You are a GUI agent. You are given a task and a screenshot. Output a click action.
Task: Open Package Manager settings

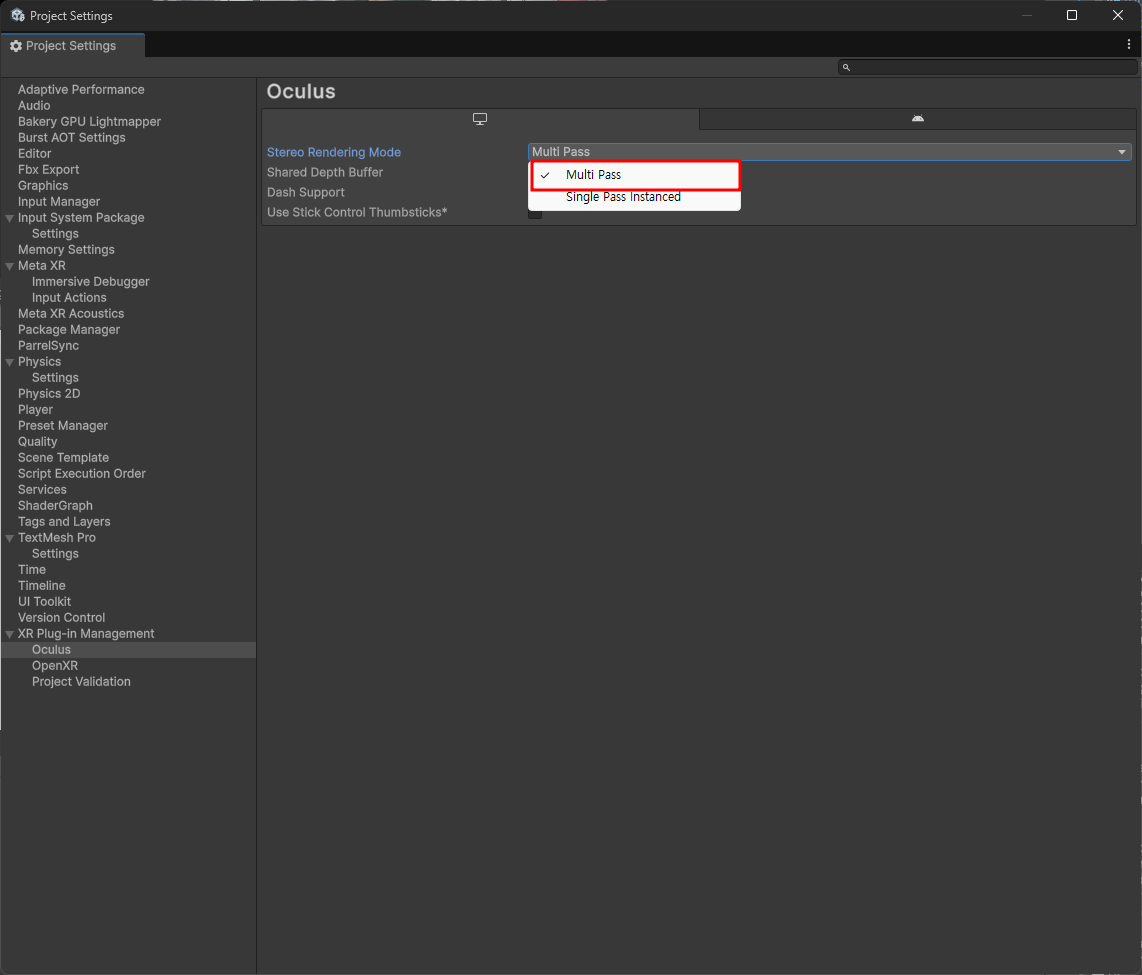[x=68, y=330]
